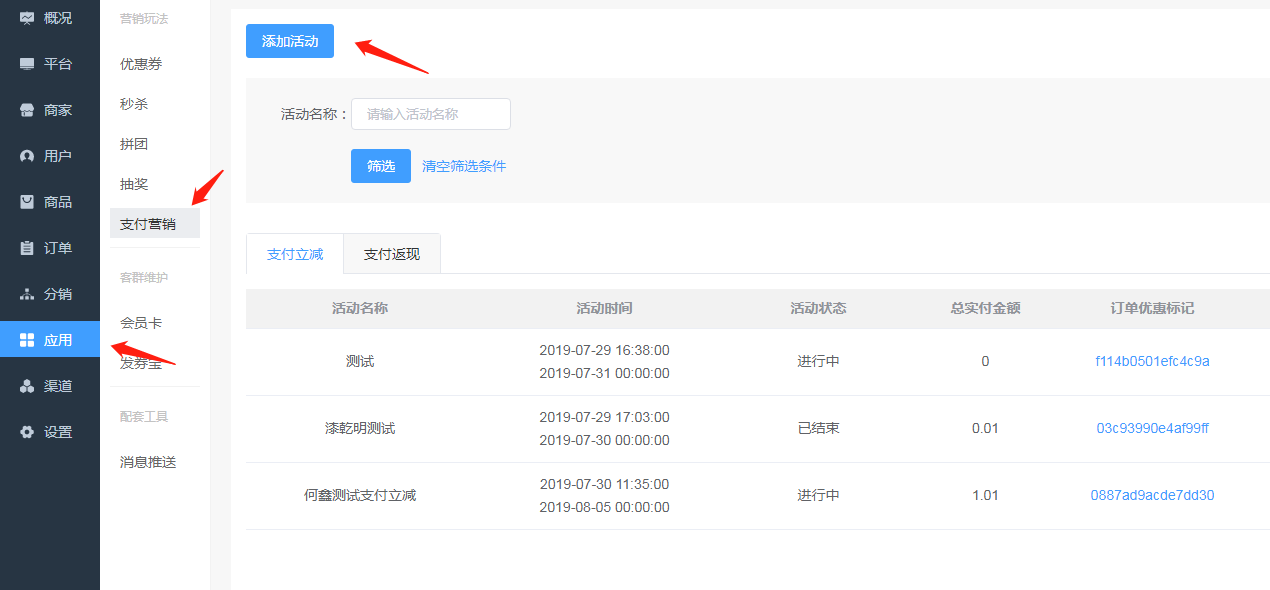The image size is (1270, 590).
Task: Click the 测试 activity name cell
Action: (360, 361)
